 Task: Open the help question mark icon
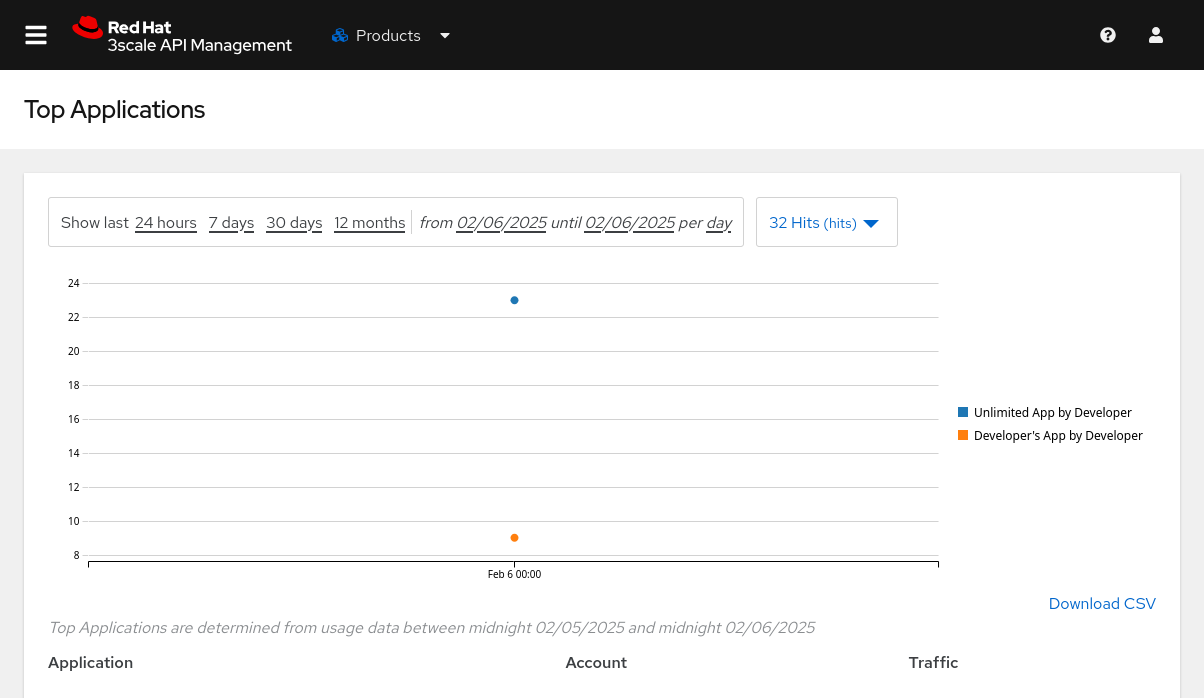click(x=1108, y=35)
